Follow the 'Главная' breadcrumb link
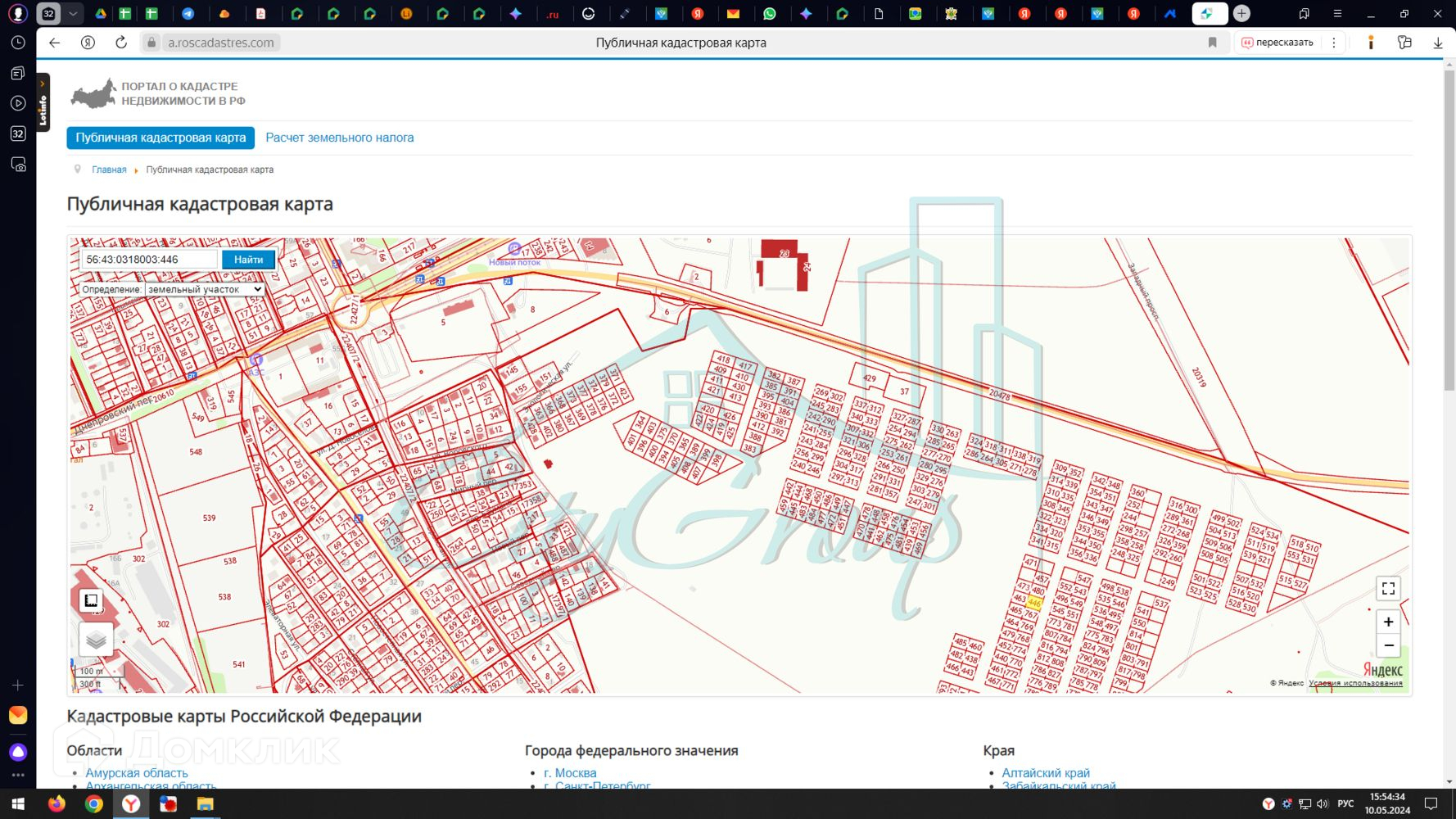The width and height of the screenshot is (1456, 819). [x=109, y=170]
